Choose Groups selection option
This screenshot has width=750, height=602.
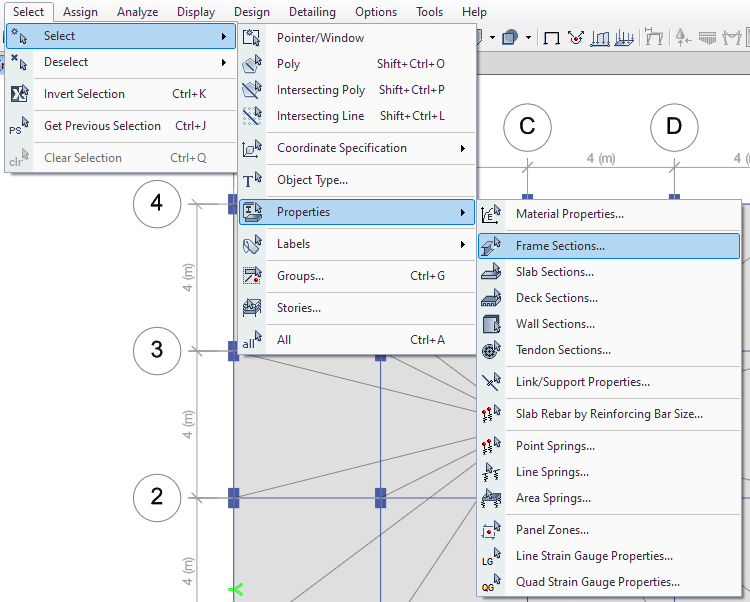point(300,276)
